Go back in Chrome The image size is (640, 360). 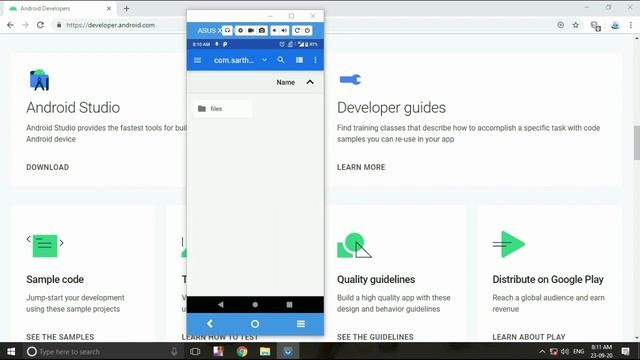tap(11, 25)
